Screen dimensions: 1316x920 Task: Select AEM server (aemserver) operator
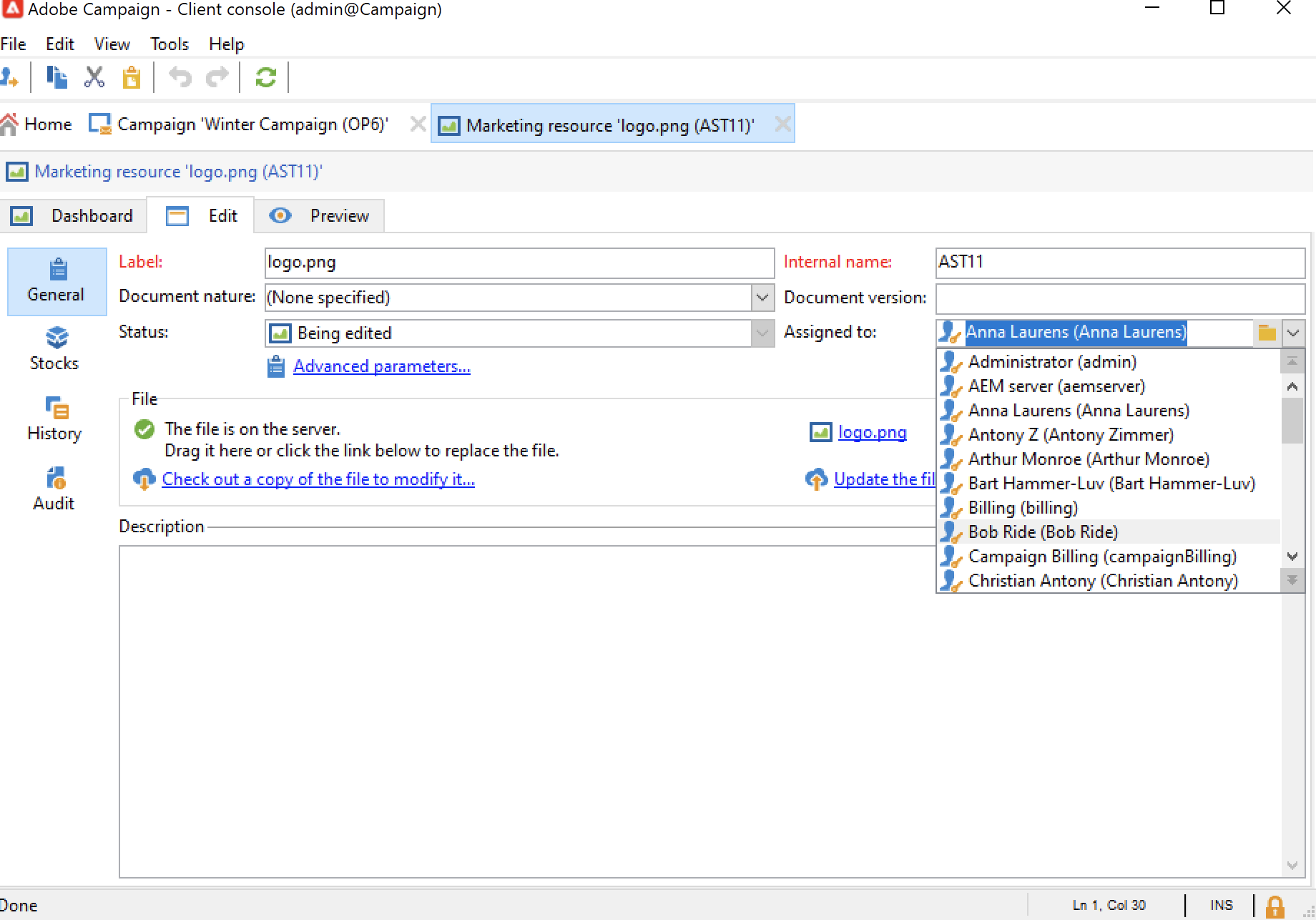(x=1109, y=386)
